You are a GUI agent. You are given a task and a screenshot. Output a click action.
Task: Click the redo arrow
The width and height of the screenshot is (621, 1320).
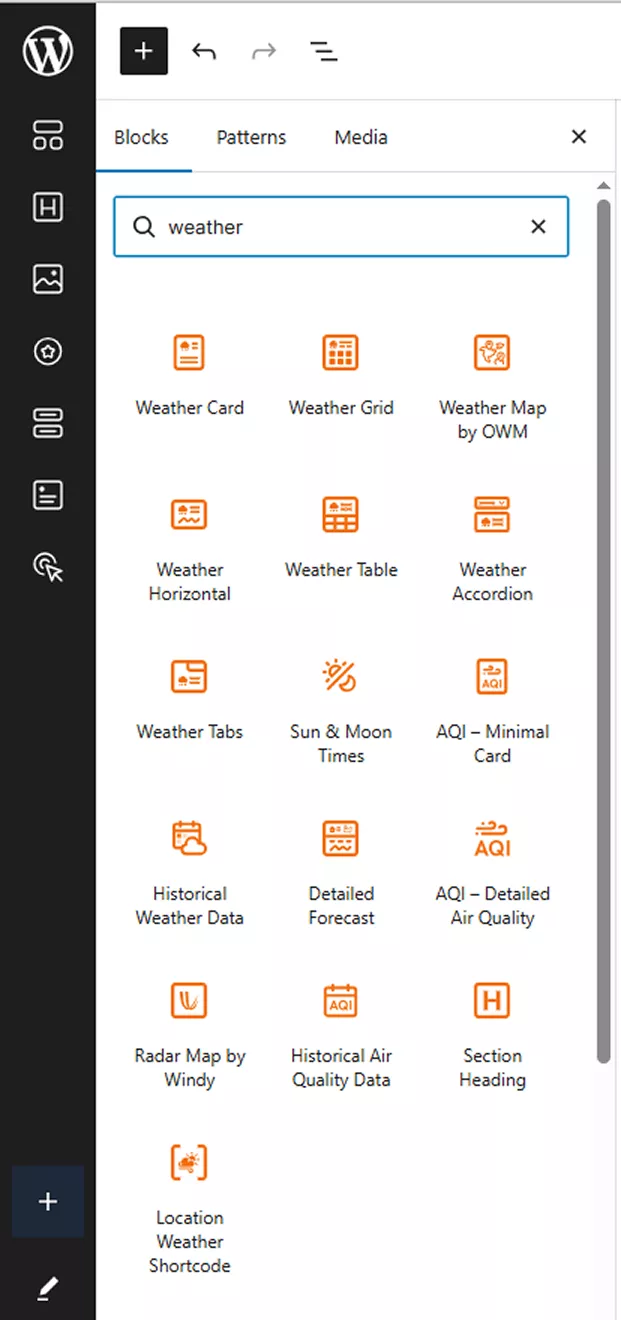point(264,51)
